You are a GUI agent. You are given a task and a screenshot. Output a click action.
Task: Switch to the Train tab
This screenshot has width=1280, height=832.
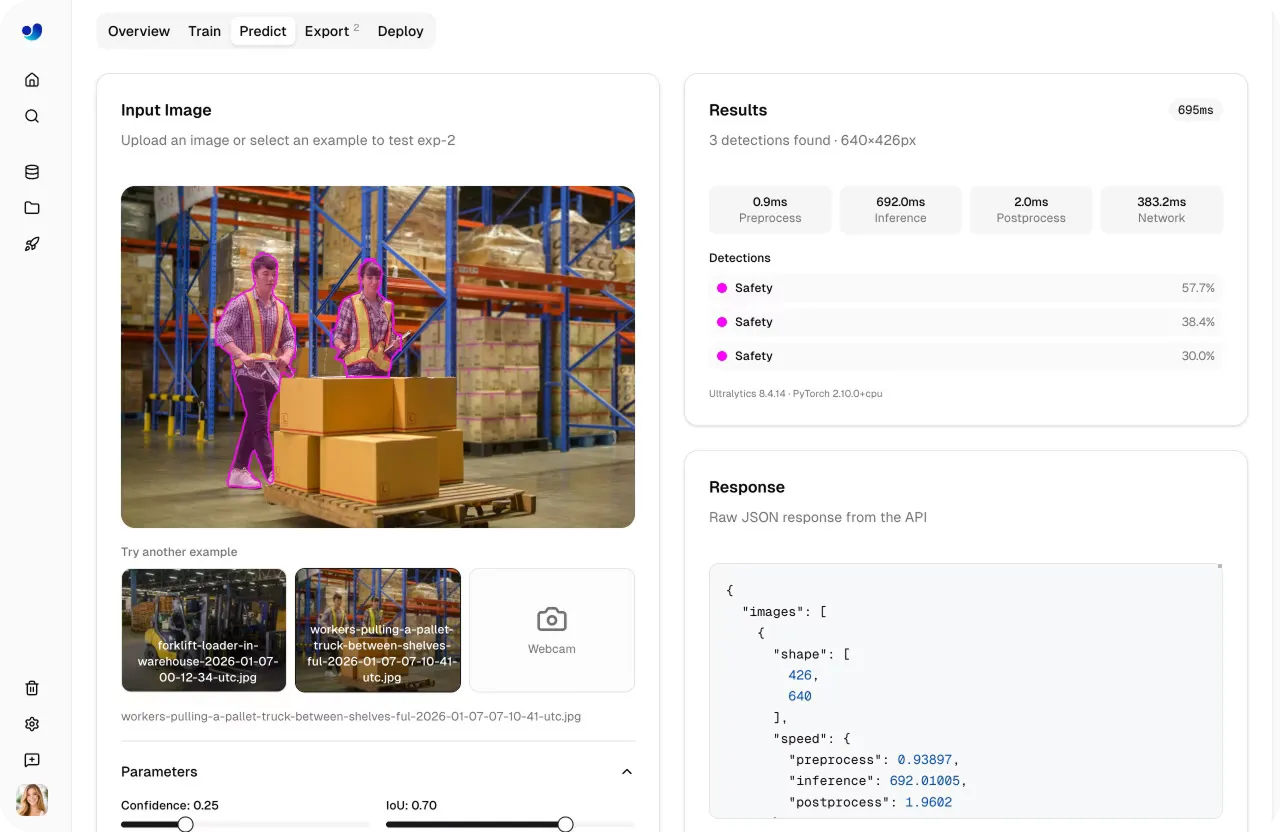coord(204,31)
